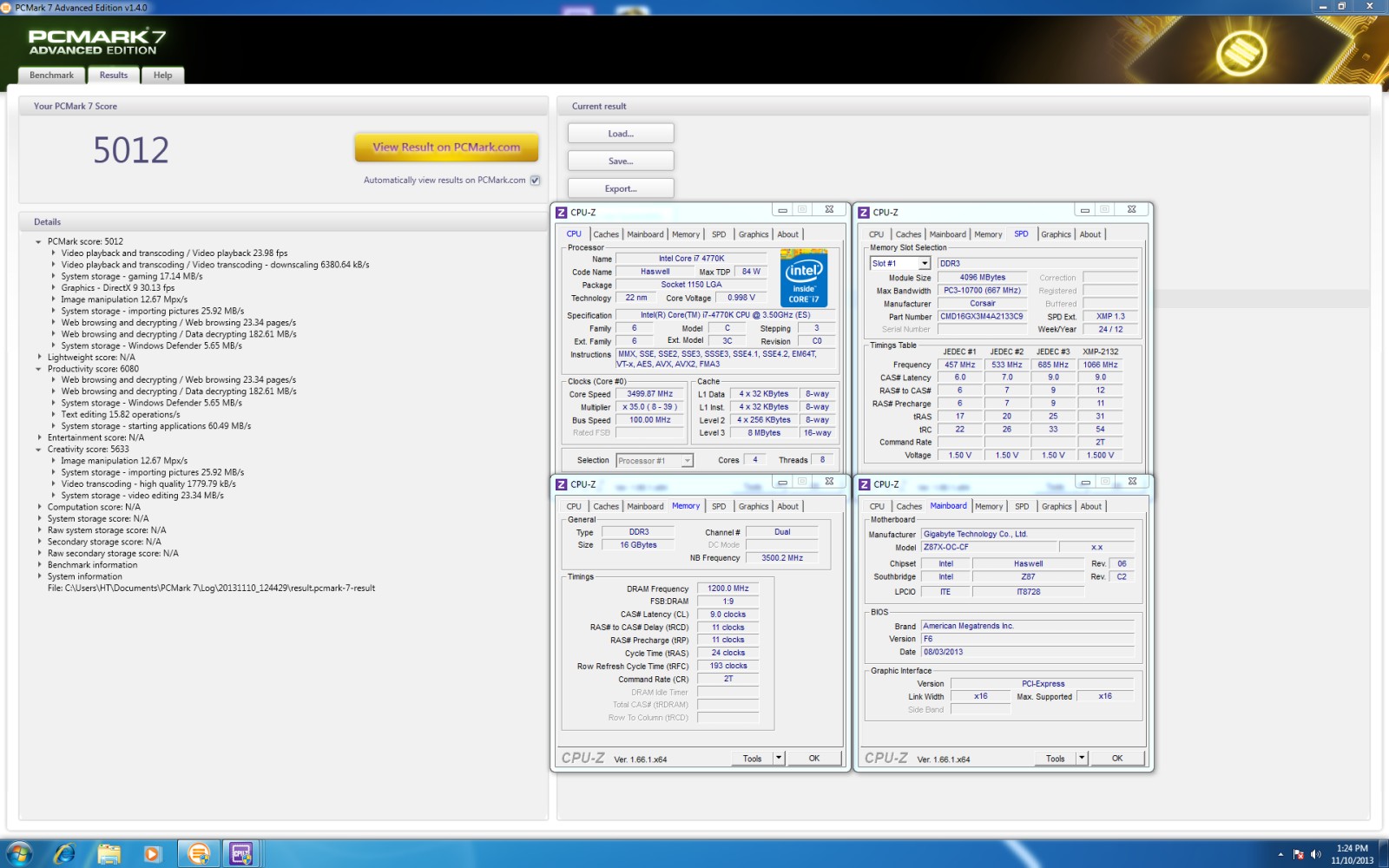Click View Result on PCMark.com button
This screenshot has width=1389, height=868.
[x=446, y=148]
